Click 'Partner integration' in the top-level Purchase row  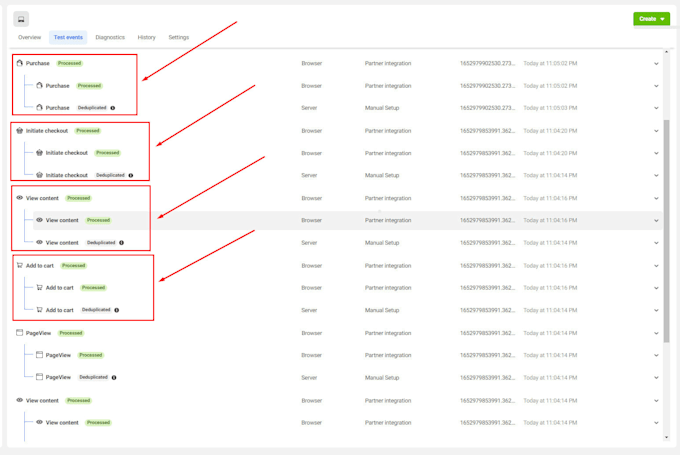[388, 63]
